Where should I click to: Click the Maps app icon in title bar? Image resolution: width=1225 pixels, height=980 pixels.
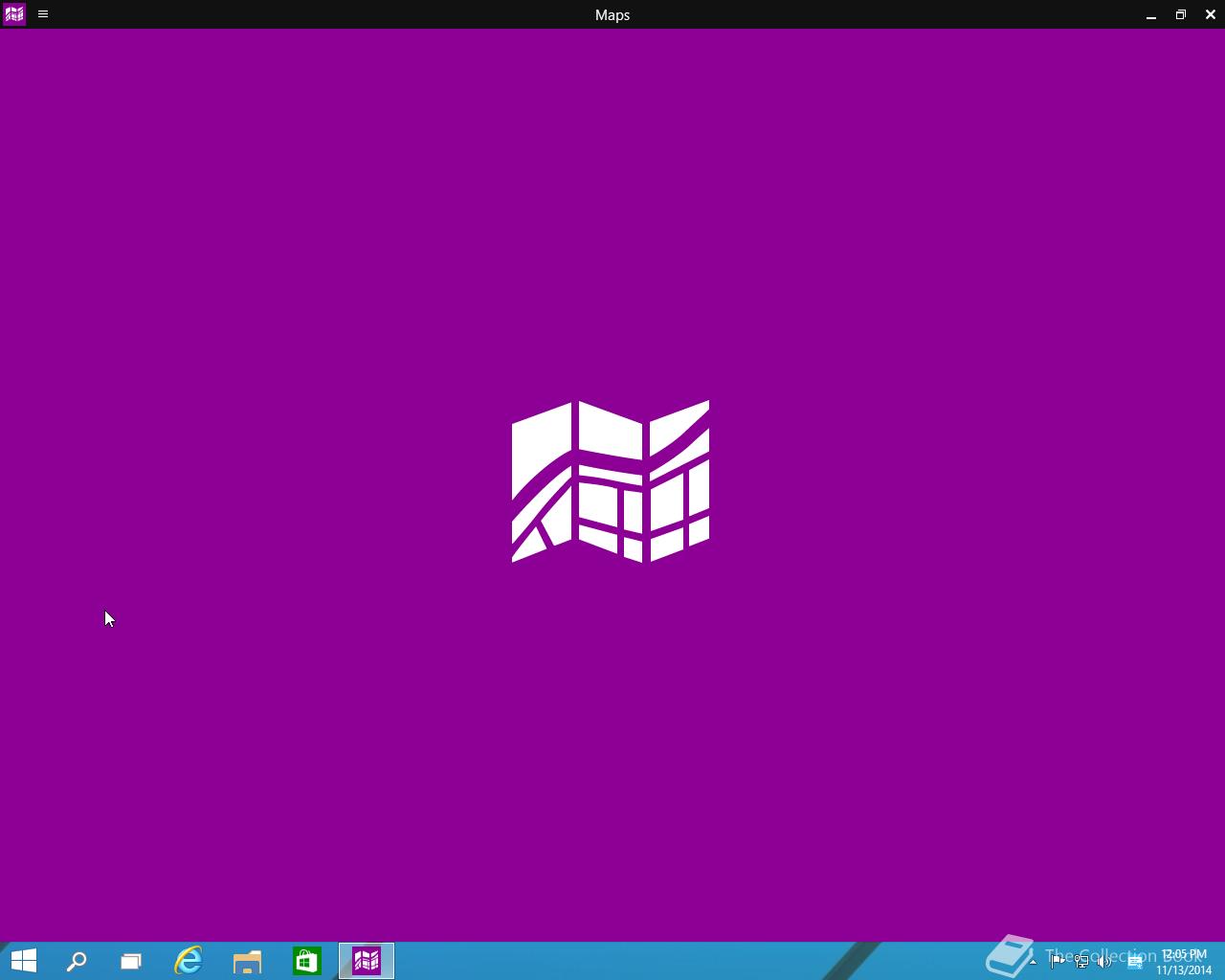coord(14,14)
